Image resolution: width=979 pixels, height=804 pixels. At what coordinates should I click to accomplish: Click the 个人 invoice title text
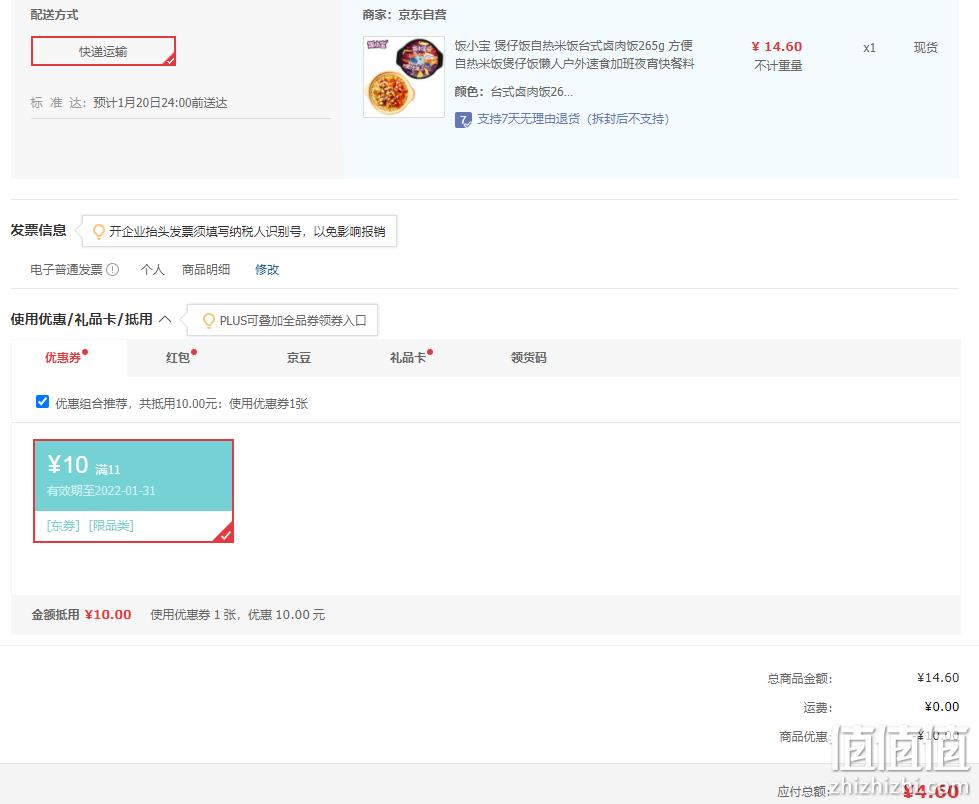point(152,270)
